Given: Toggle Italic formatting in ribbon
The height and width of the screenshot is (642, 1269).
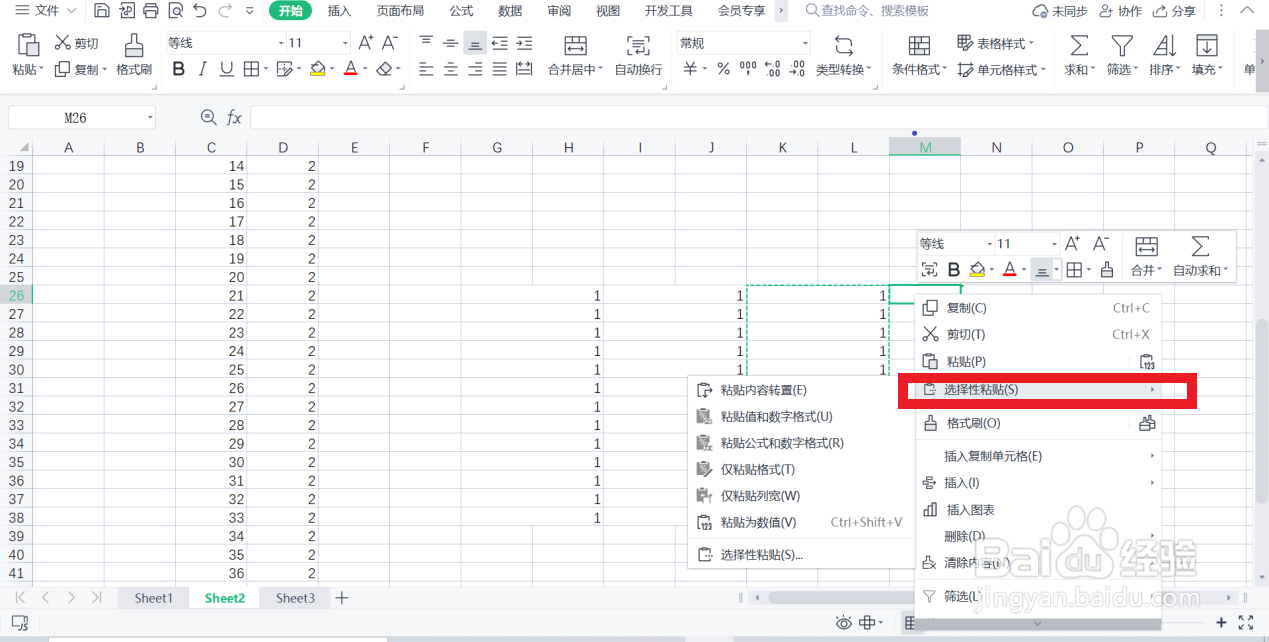Looking at the screenshot, I should pyautogui.click(x=203, y=69).
